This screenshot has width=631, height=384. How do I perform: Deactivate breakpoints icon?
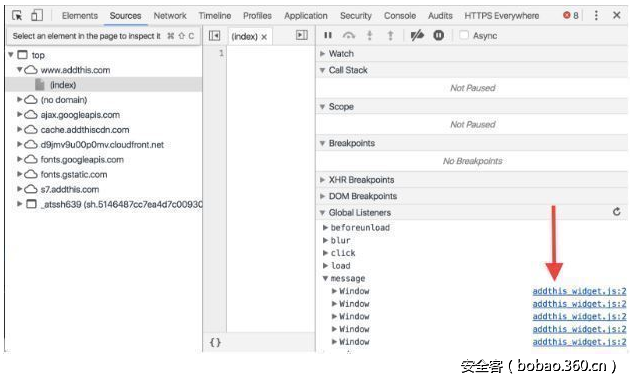point(417,36)
